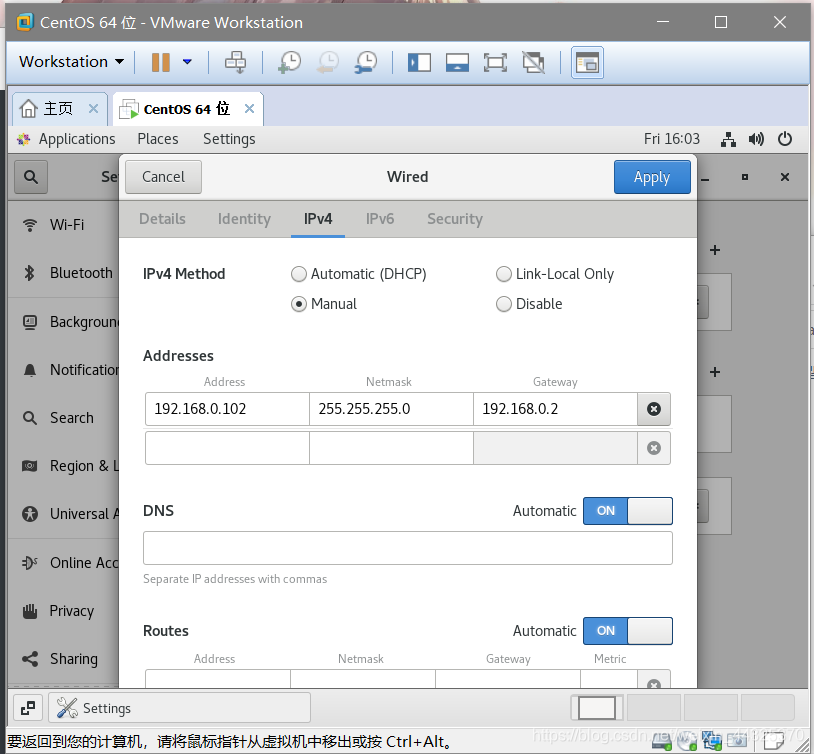Switch to the IPv6 tab
Image resolution: width=814 pixels, height=754 pixels.
[x=380, y=219]
